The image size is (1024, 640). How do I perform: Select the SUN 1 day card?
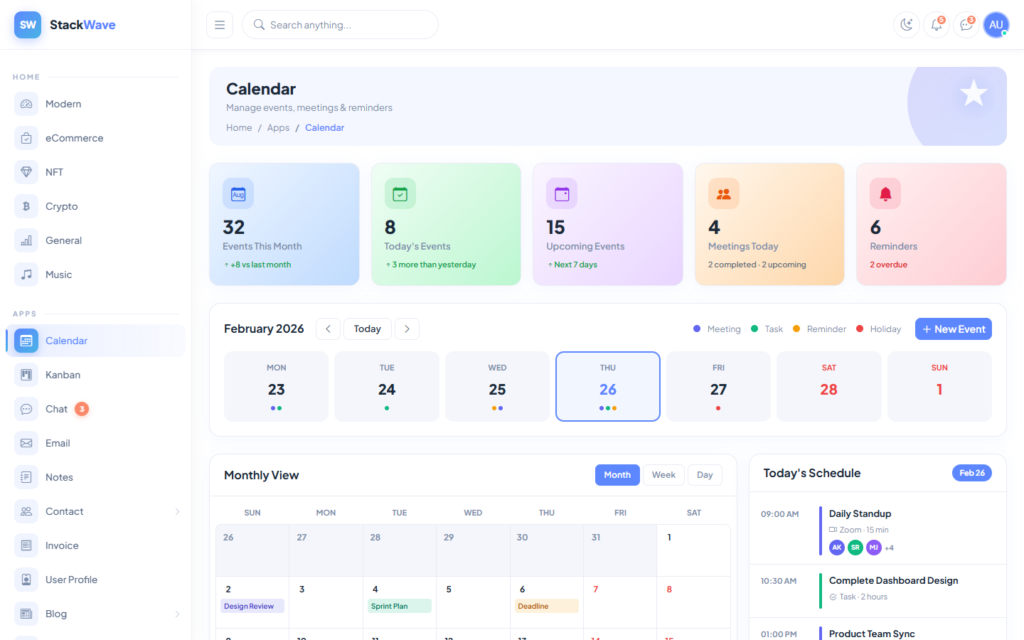pyautogui.click(x=940, y=387)
